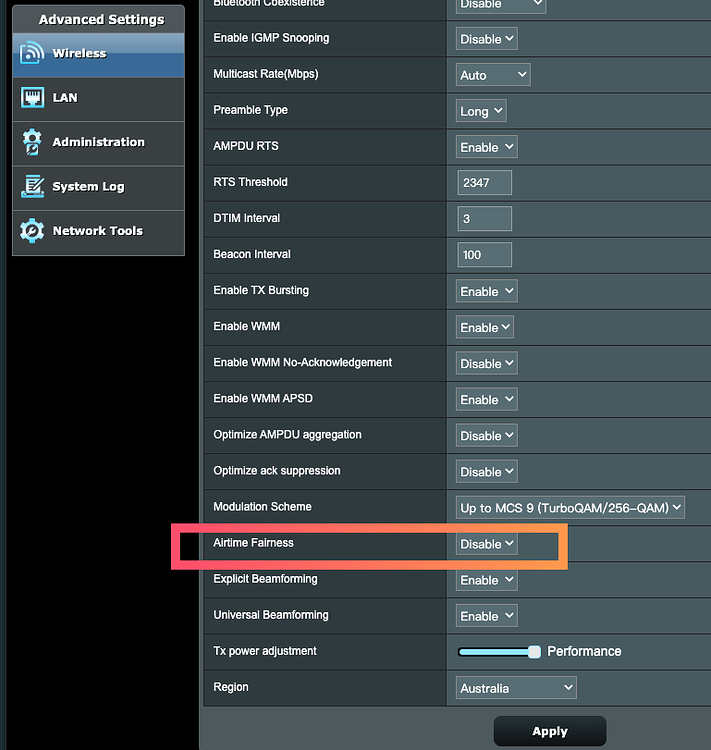Click the Universal Beamforming label
Viewport: 711px width, 750px height.
(271, 615)
